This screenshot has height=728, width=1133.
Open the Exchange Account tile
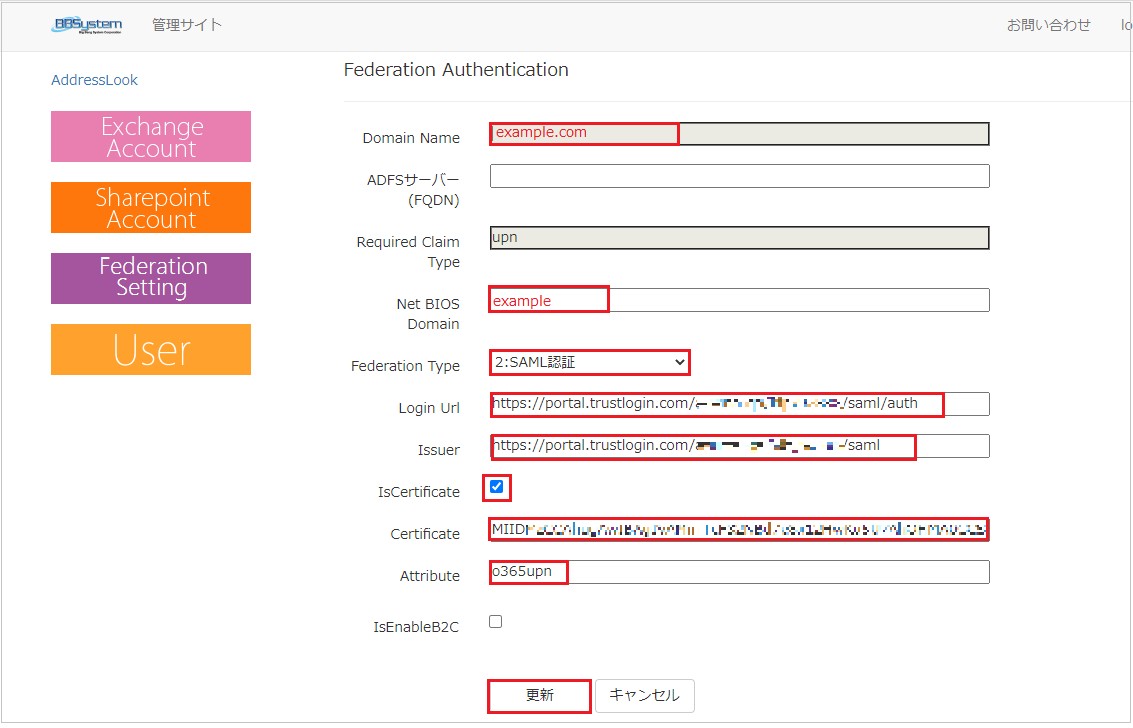(151, 136)
